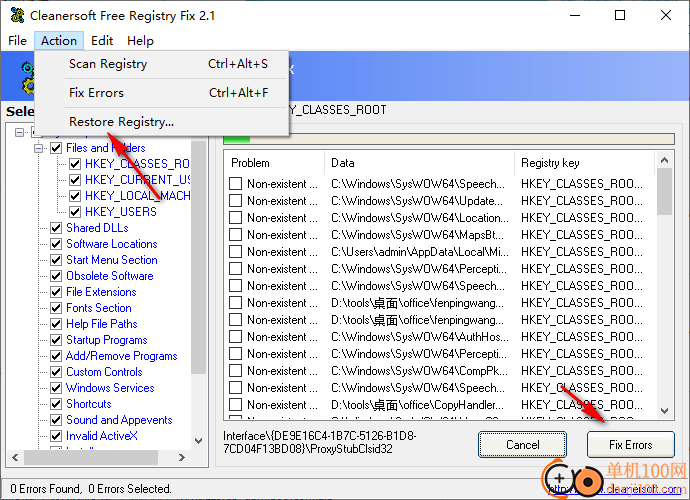Click the tree panel horizontal scrollbar thumb

(x=91, y=457)
